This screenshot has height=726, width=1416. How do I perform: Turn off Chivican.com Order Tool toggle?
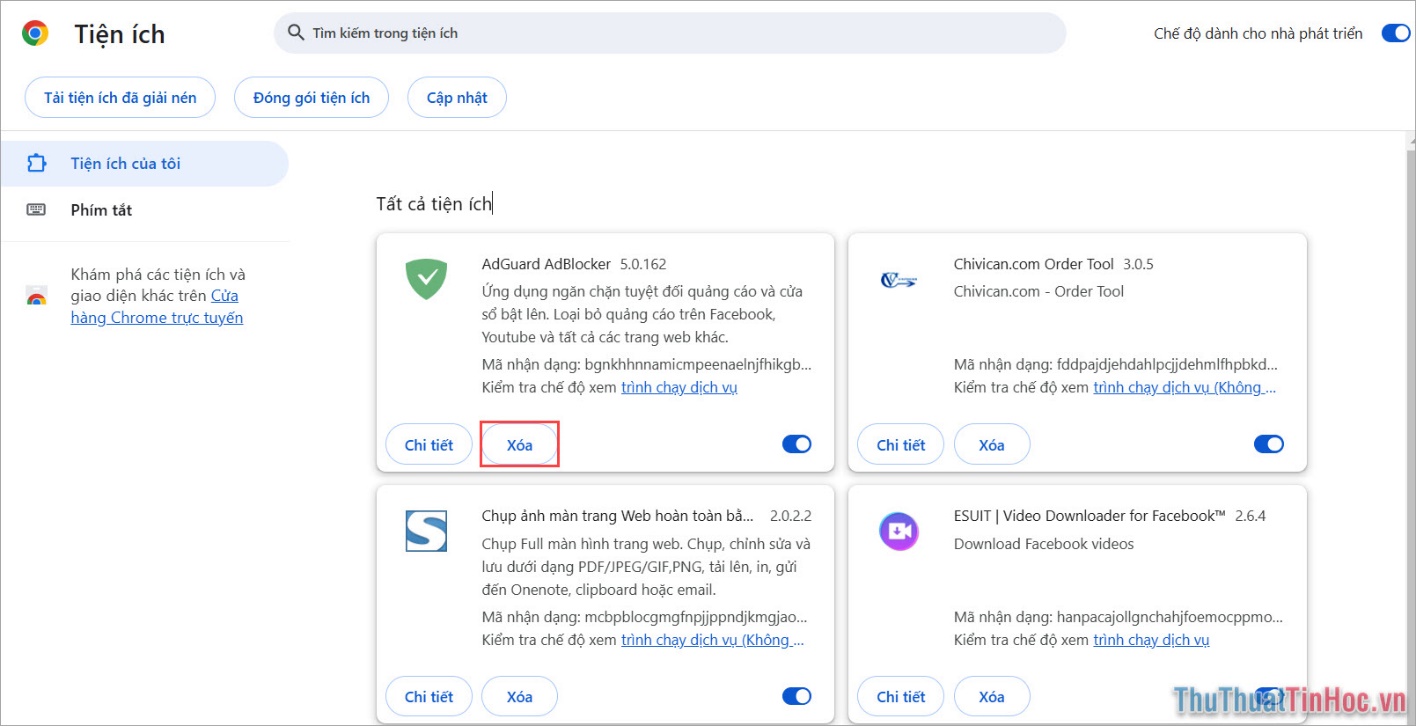(1268, 444)
